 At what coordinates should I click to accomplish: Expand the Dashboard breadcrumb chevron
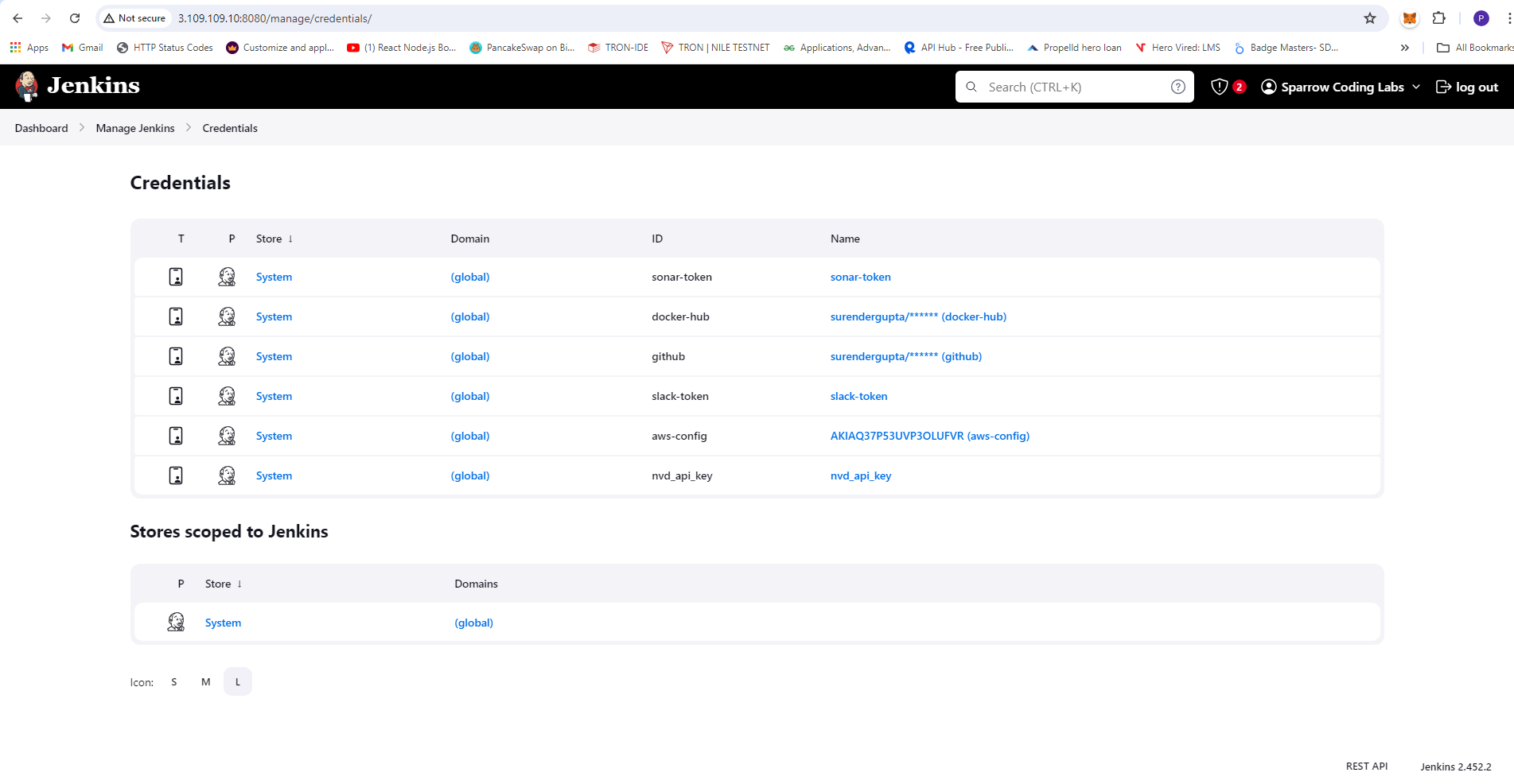coord(81,128)
